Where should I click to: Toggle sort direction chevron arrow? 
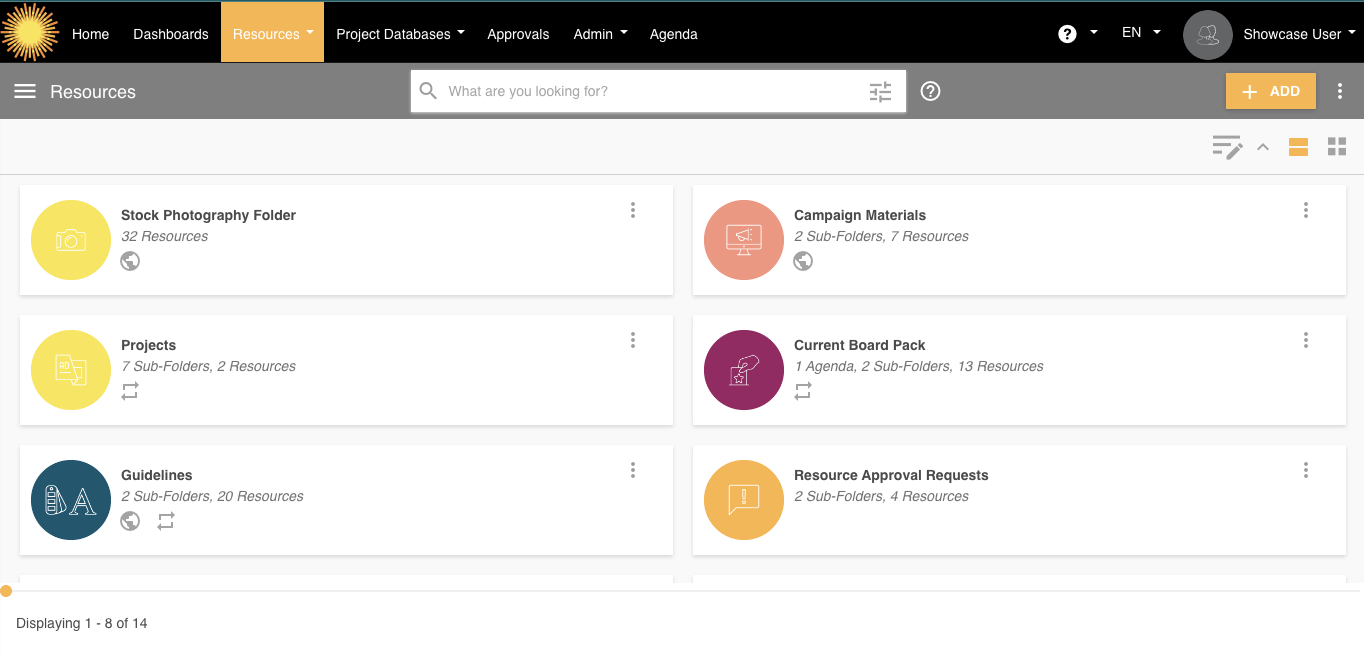(1262, 147)
